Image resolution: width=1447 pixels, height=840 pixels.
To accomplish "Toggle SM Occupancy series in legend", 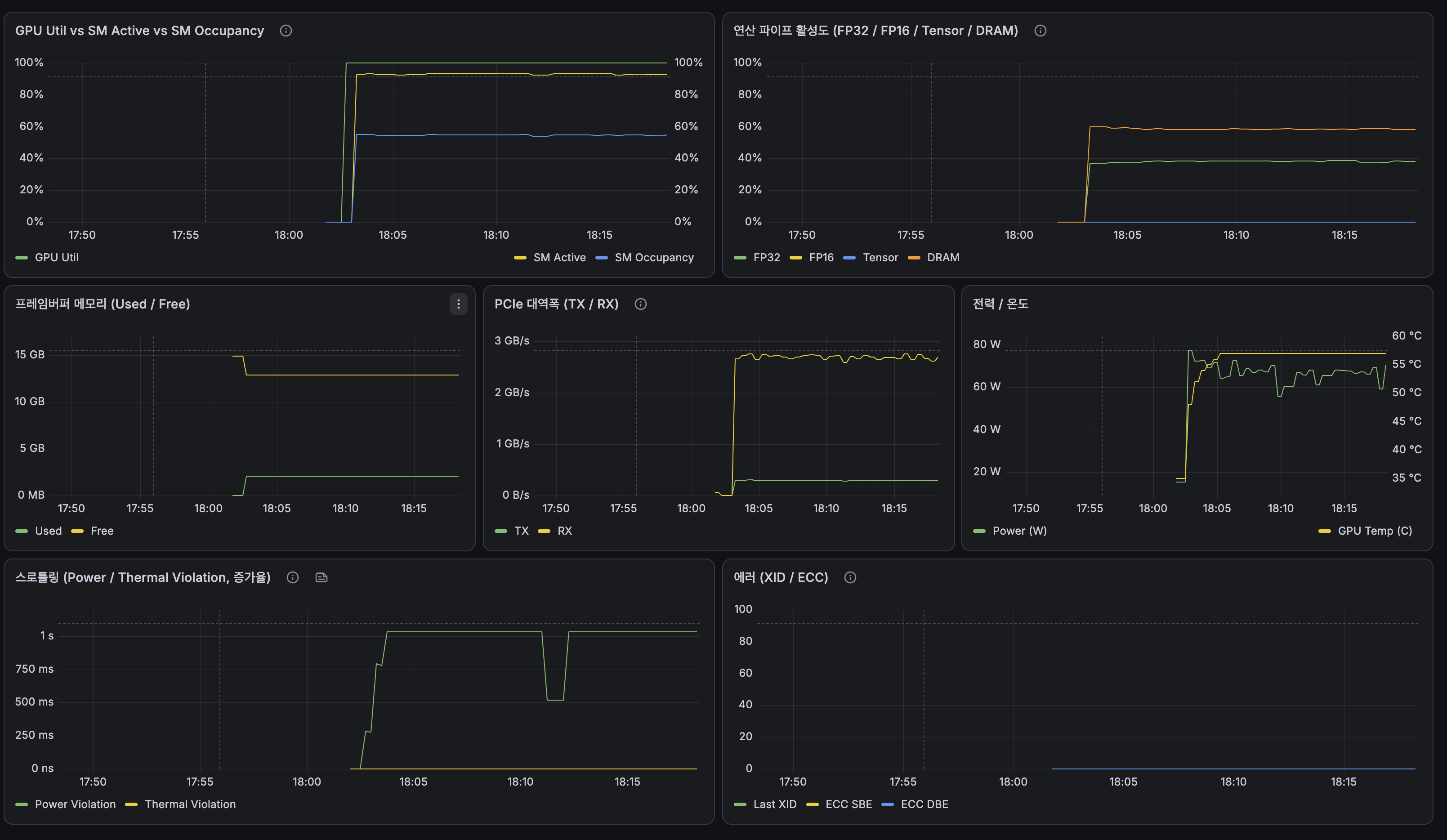I will (x=654, y=258).
